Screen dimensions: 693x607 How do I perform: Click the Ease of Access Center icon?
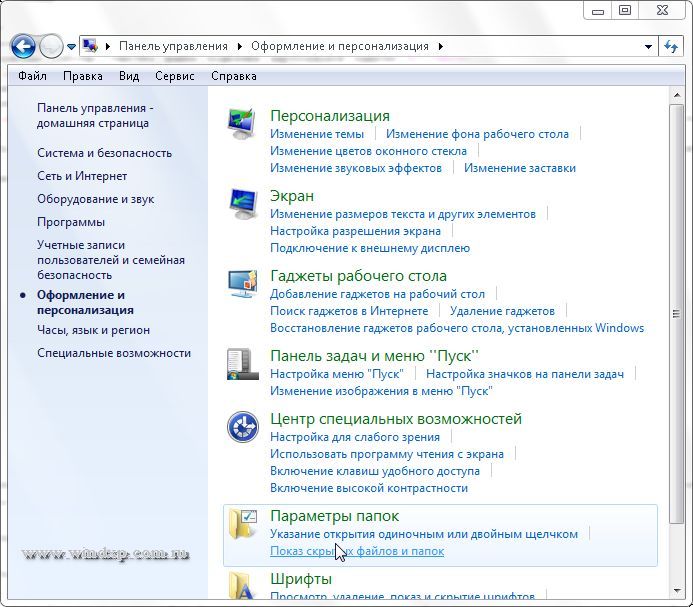tap(243, 427)
